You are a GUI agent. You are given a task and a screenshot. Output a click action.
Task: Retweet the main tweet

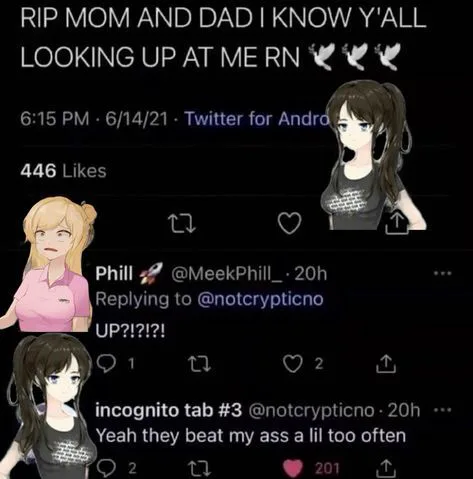[x=182, y=224]
